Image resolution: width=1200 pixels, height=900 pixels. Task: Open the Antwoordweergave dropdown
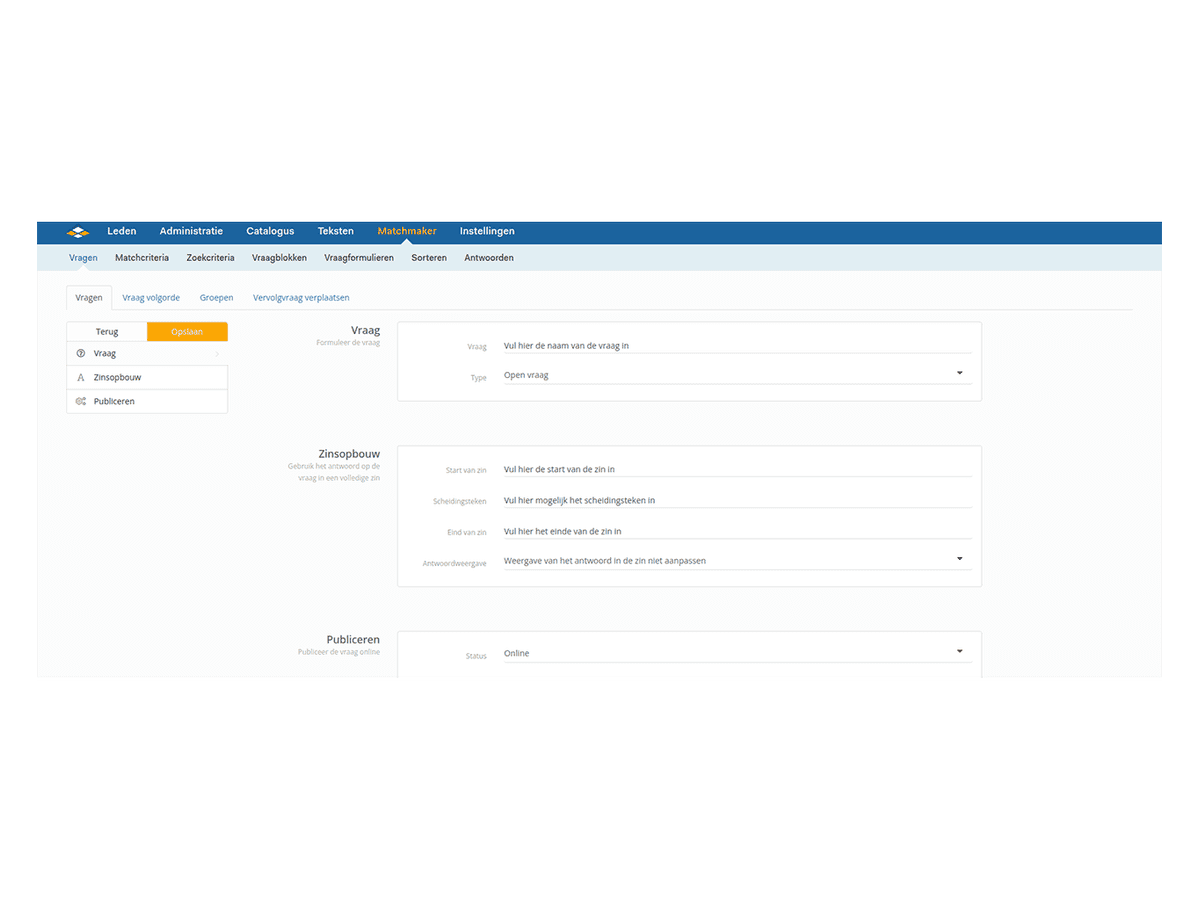pos(959,559)
